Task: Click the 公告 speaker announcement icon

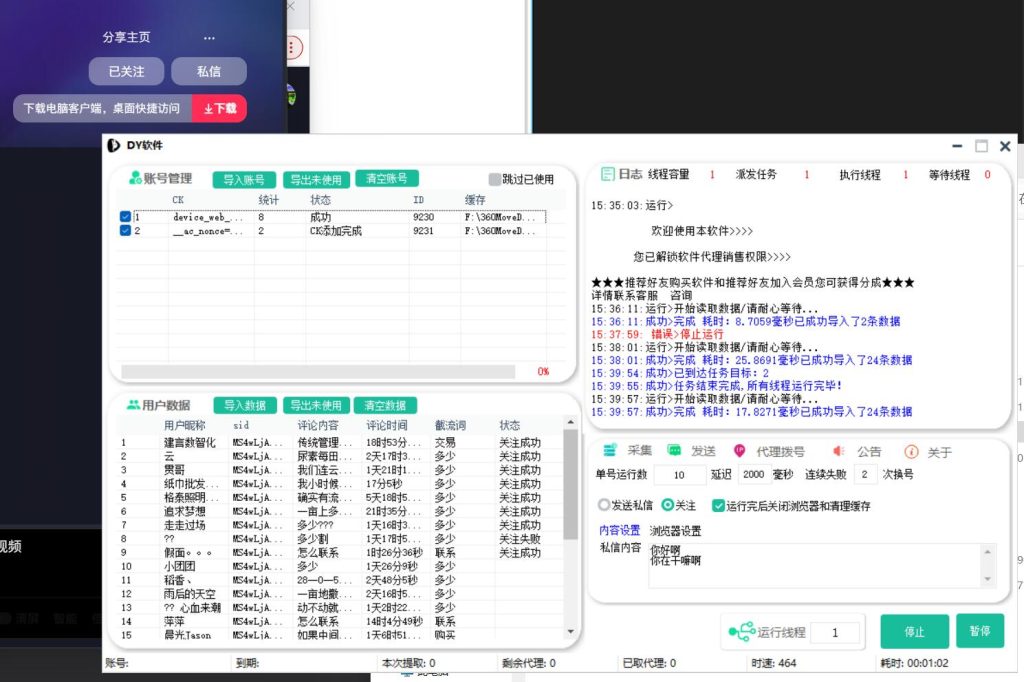Action: (837, 452)
